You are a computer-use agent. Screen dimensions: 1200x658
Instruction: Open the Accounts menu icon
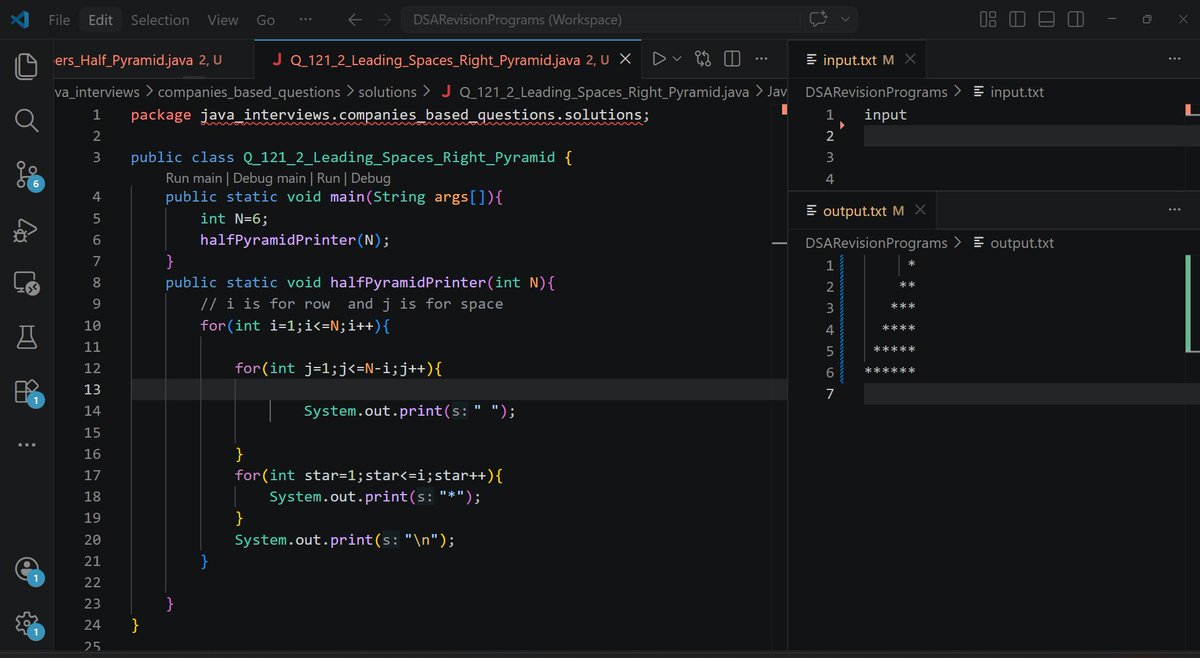pyautogui.click(x=27, y=570)
